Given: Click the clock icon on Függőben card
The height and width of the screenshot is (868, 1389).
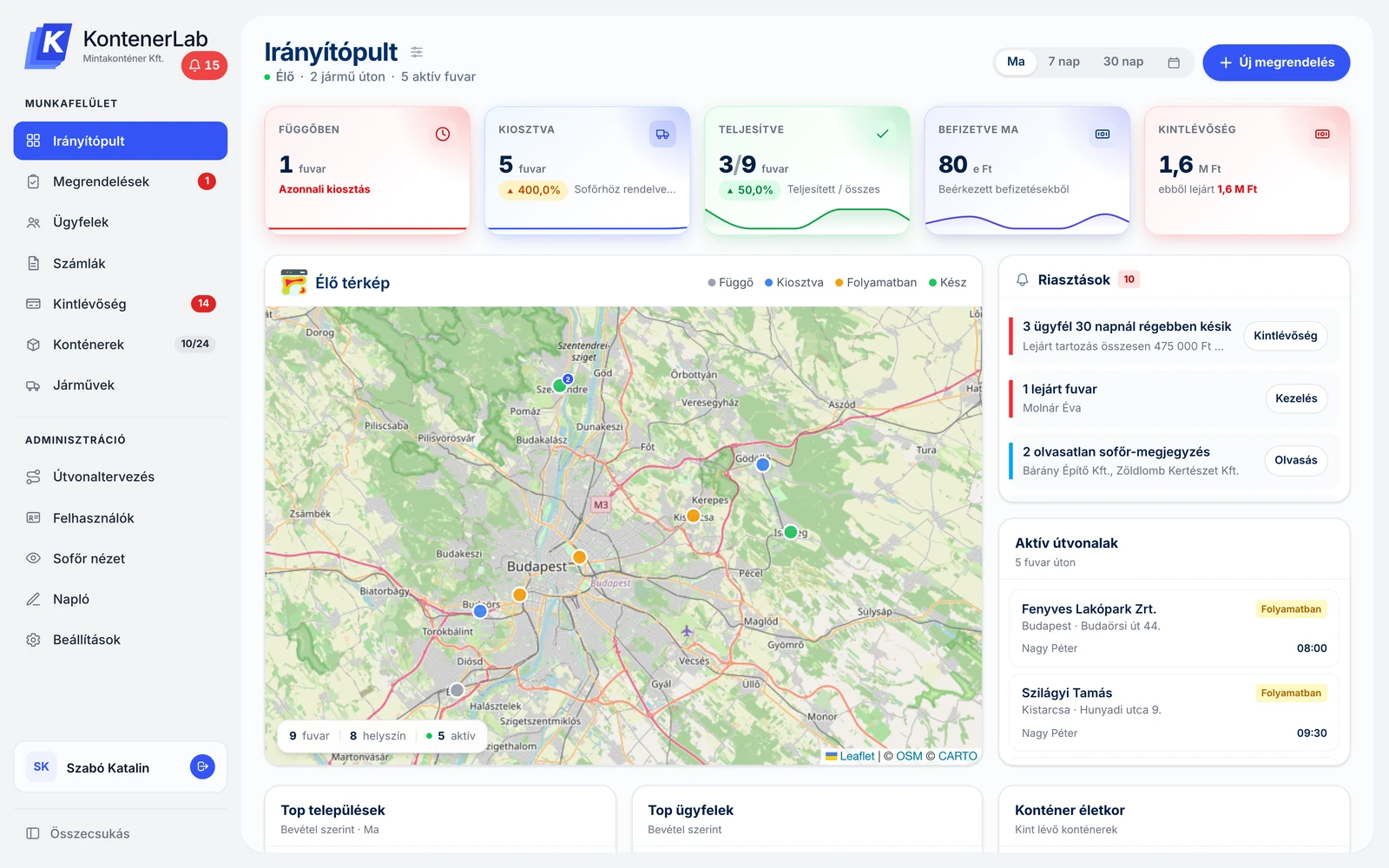Looking at the screenshot, I should 443,134.
